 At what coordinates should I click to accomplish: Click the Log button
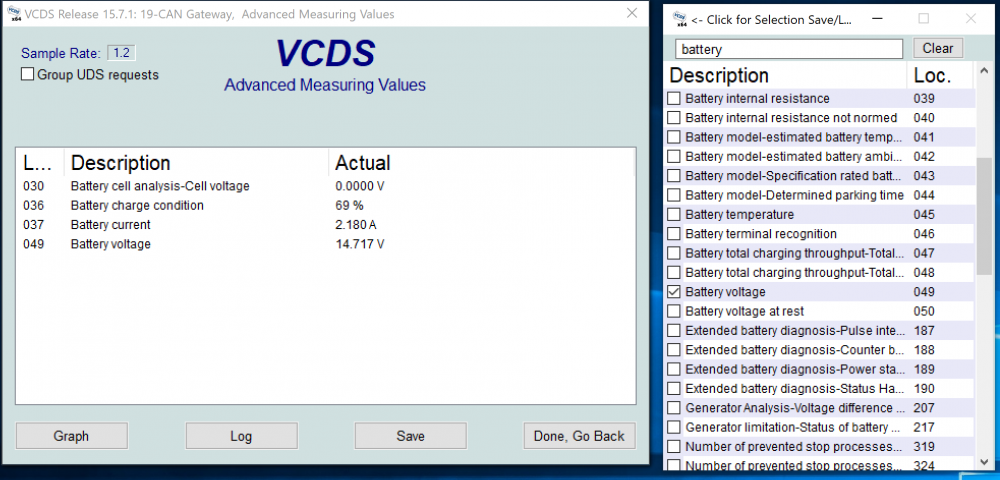click(x=241, y=436)
